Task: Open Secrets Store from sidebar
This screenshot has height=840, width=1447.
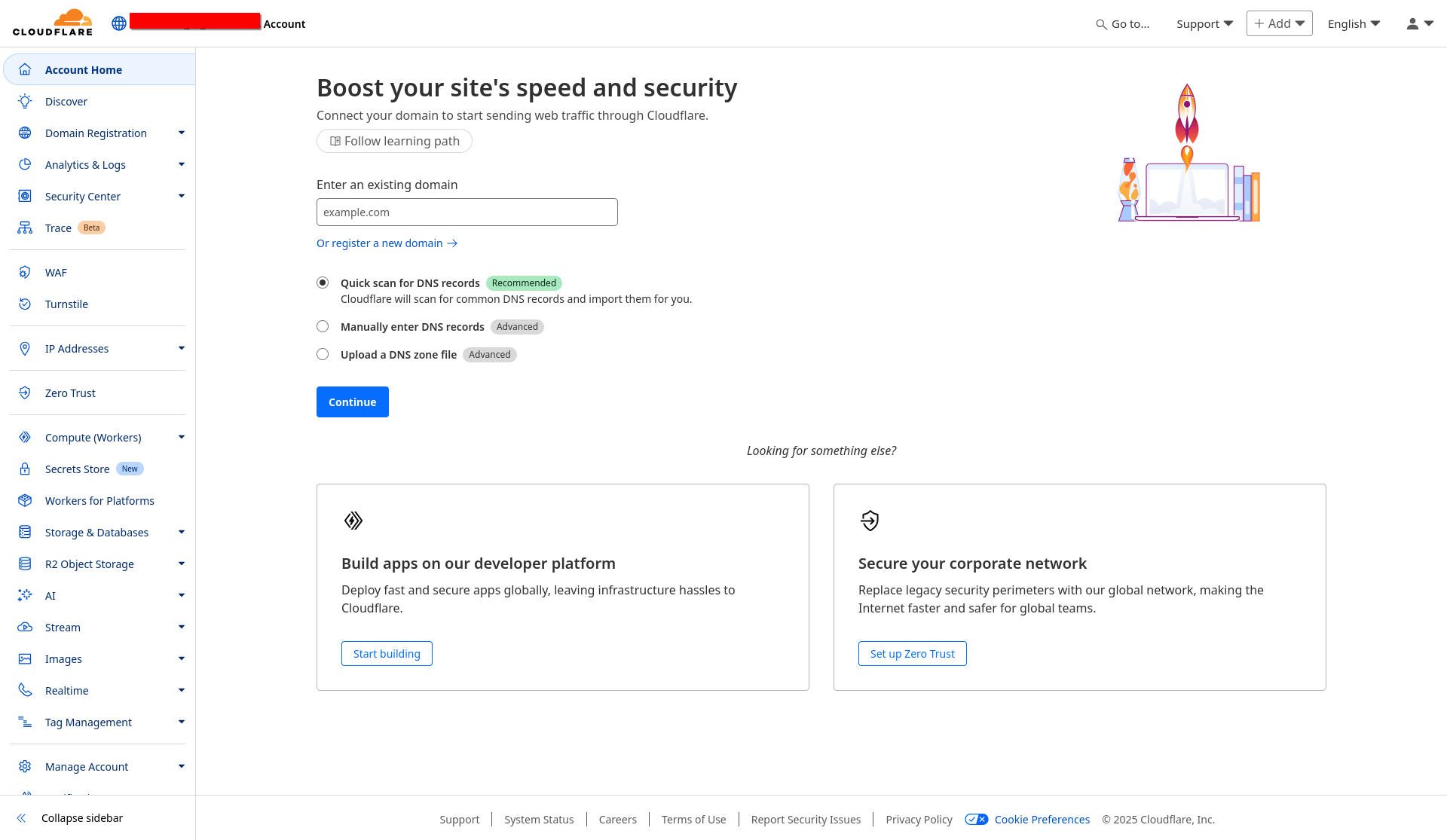Action: (75, 469)
